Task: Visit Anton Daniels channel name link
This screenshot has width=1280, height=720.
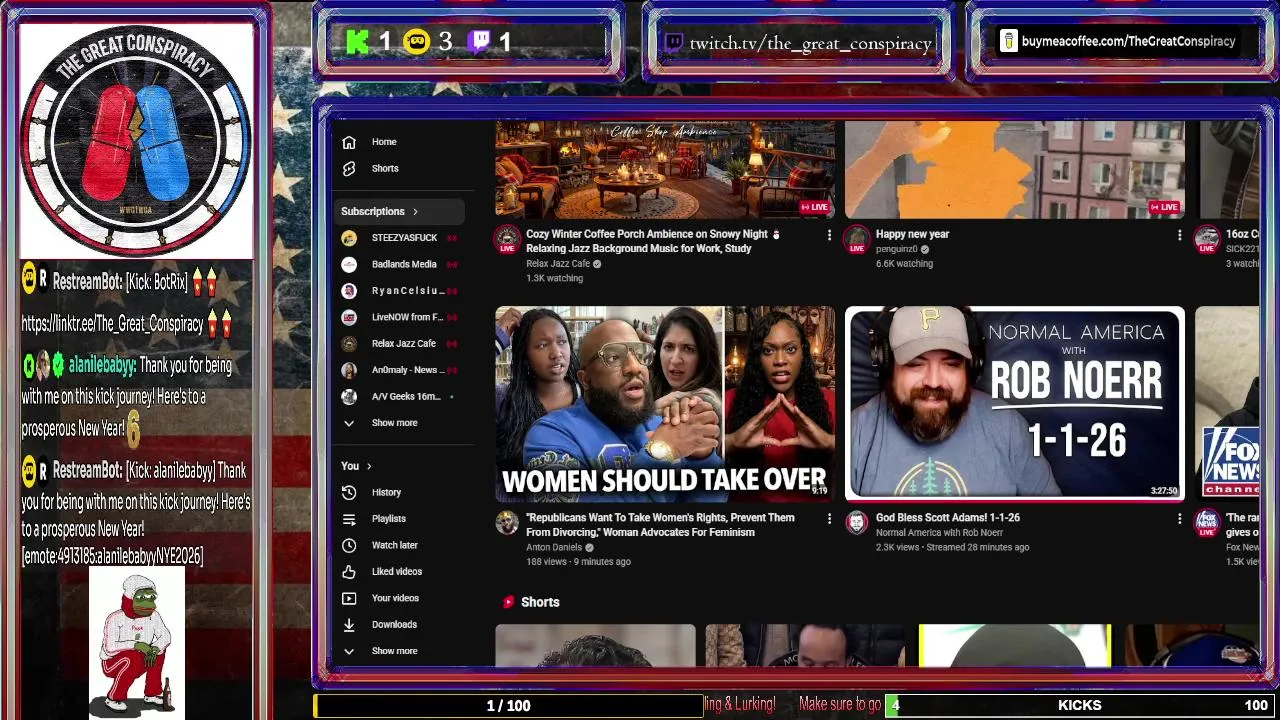Action: pyautogui.click(x=554, y=547)
